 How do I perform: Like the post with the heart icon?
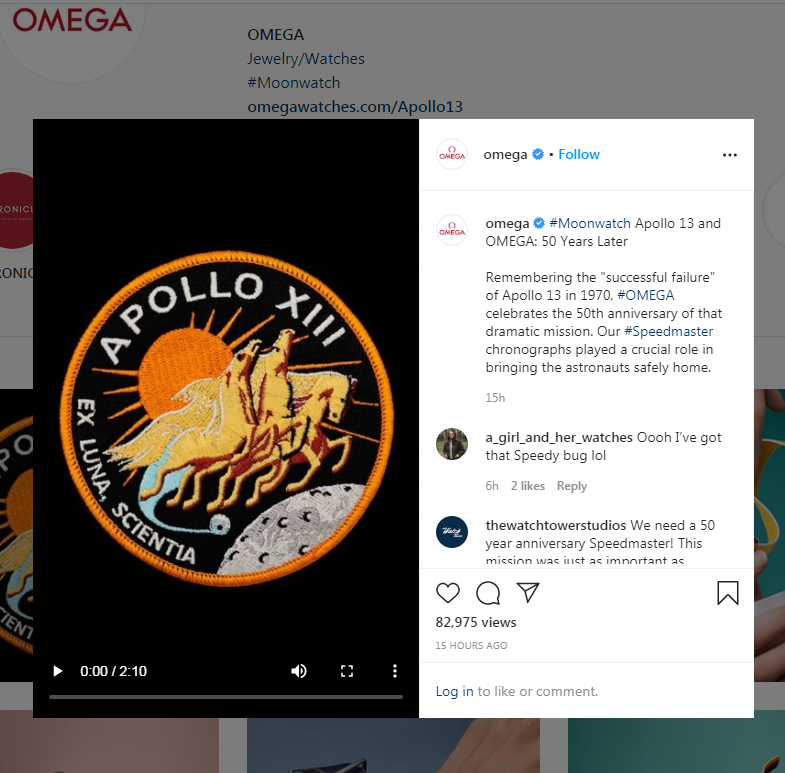(x=448, y=593)
